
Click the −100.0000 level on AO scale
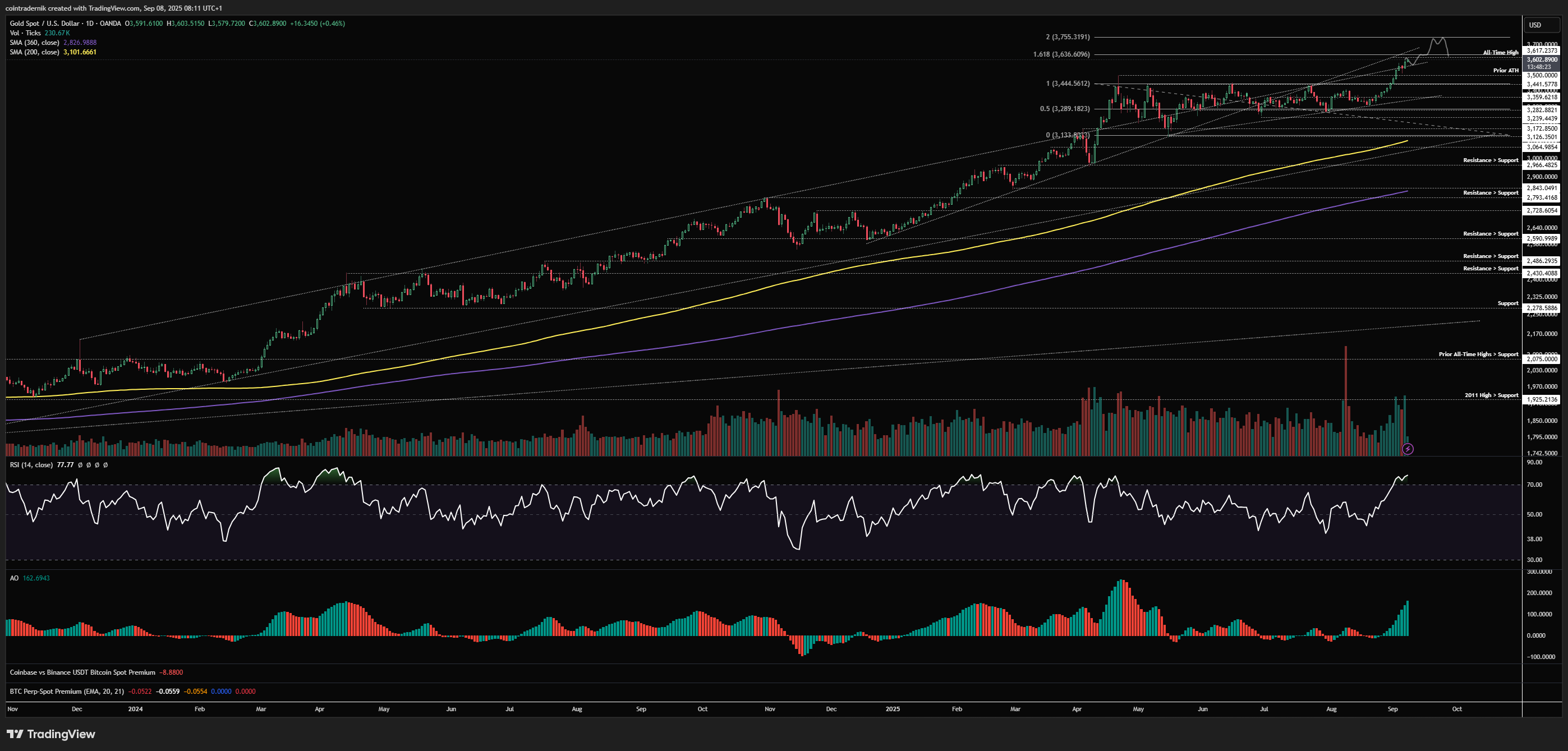(x=1541, y=657)
